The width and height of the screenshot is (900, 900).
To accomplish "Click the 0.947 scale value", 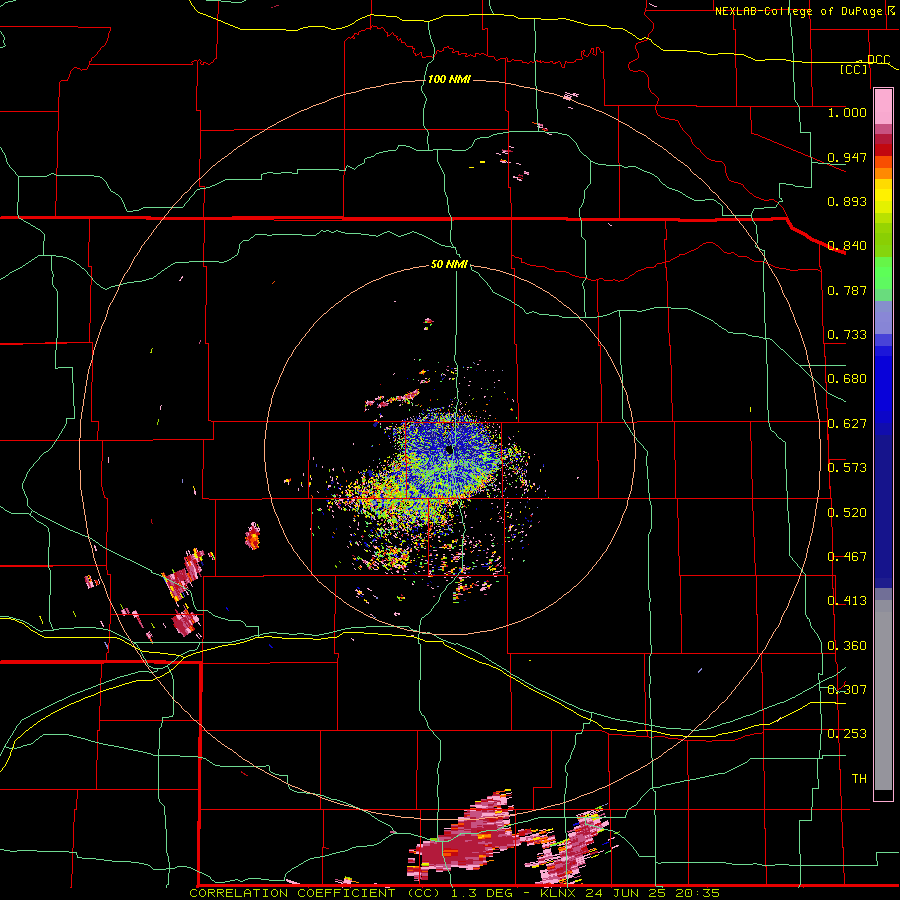I will coord(847,157).
